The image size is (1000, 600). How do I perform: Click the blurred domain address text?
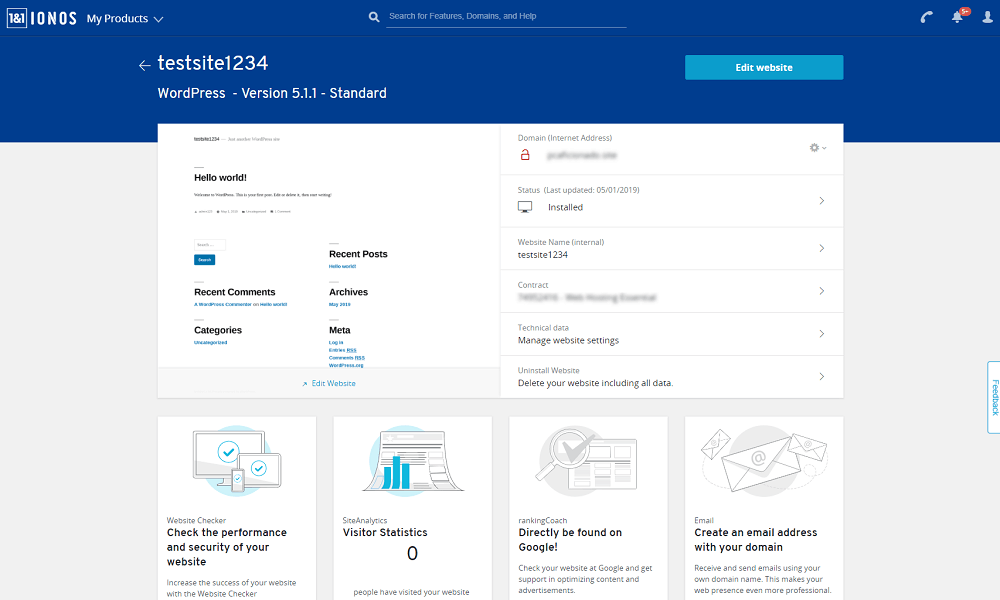pos(582,155)
